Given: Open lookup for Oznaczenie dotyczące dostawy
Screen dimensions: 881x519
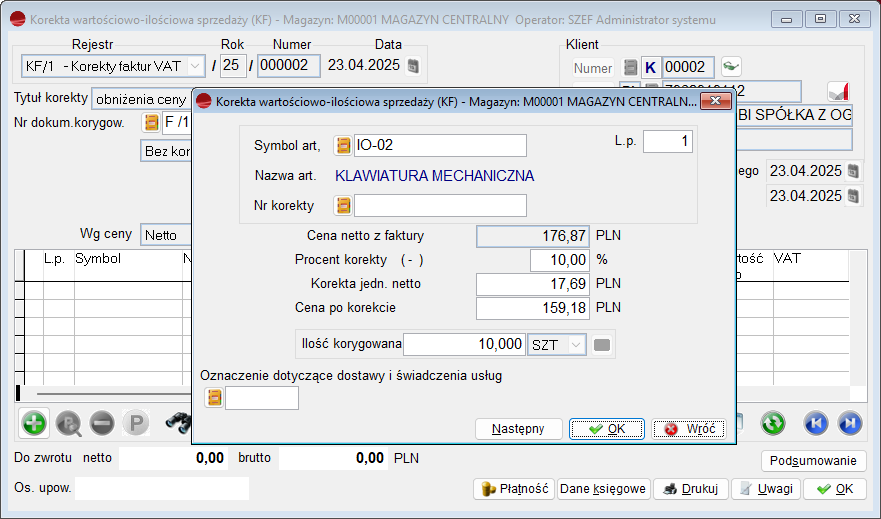Looking at the screenshot, I should [x=214, y=398].
